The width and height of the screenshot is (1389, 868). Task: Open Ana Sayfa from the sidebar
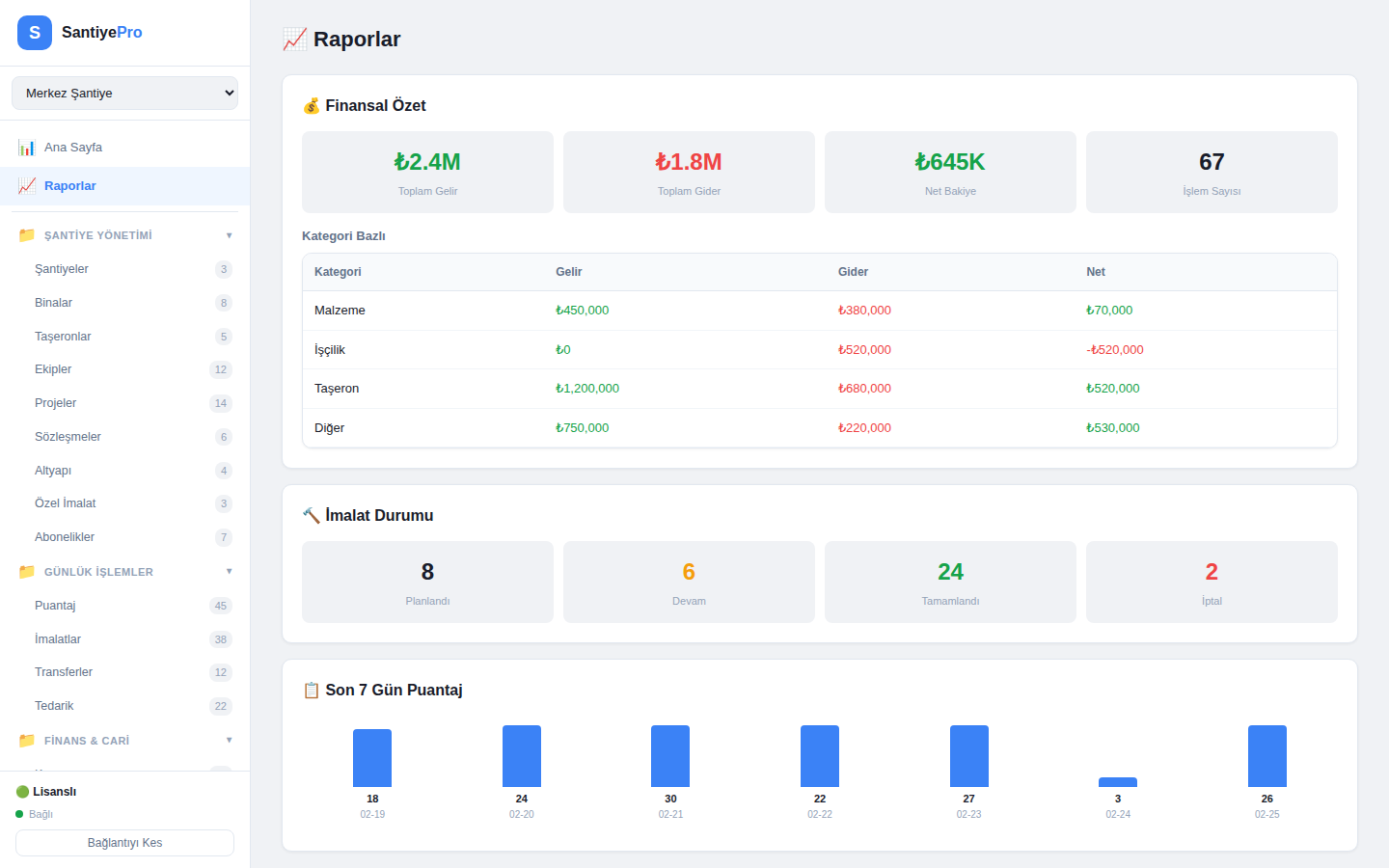pos(73,148)
